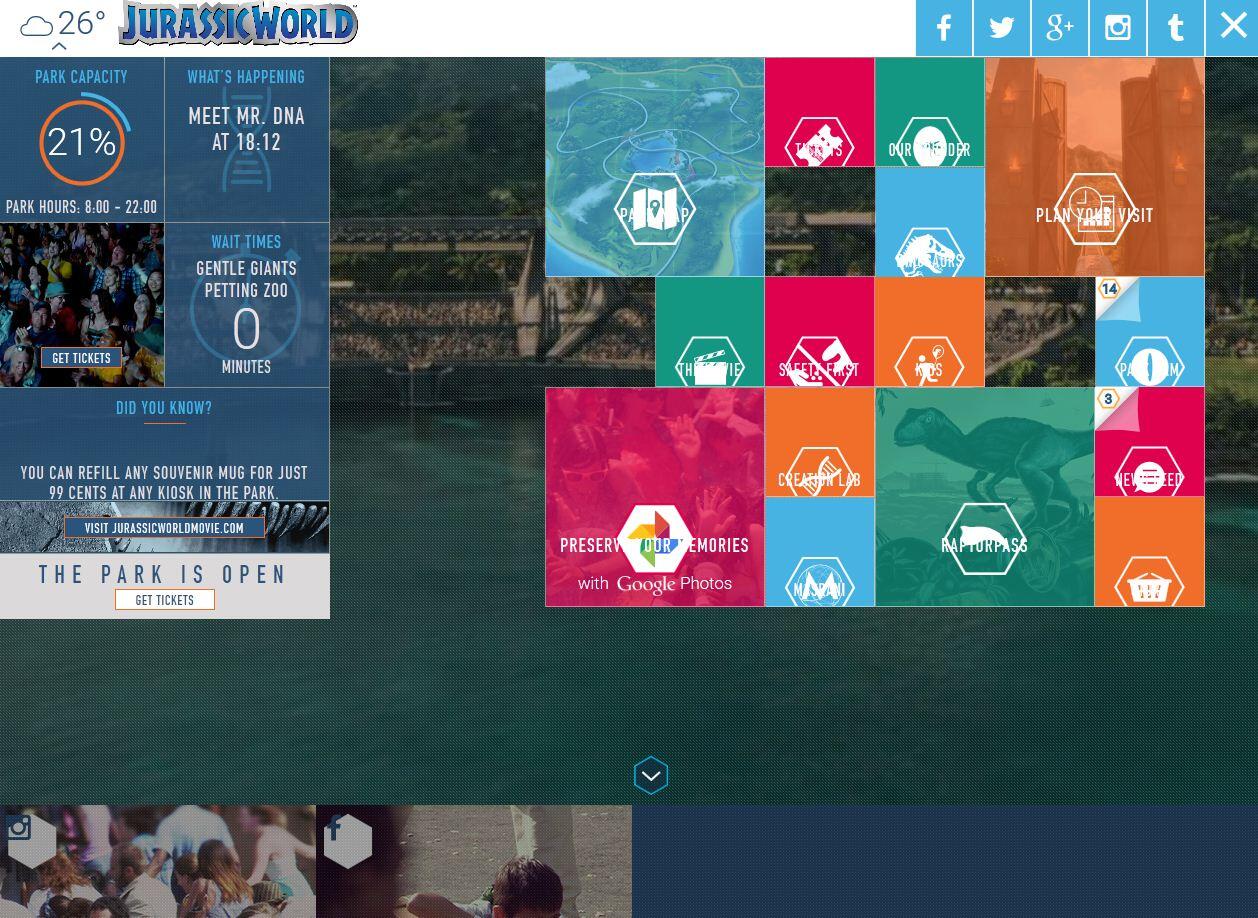The image size is (1258, 918).
Task: Click the Jurassic World logo
Action: coord(238,24)
